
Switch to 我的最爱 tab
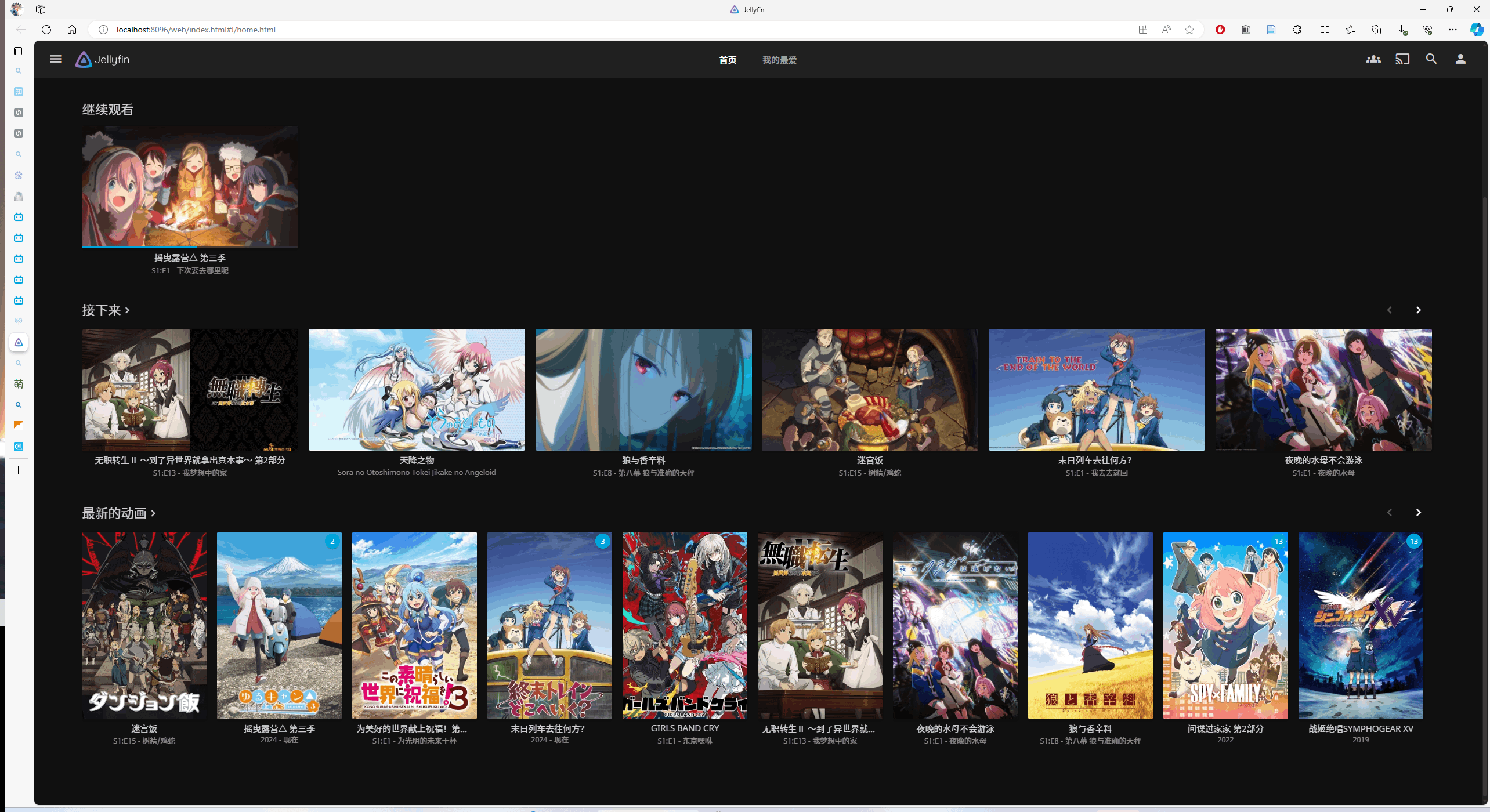point(779,60)
